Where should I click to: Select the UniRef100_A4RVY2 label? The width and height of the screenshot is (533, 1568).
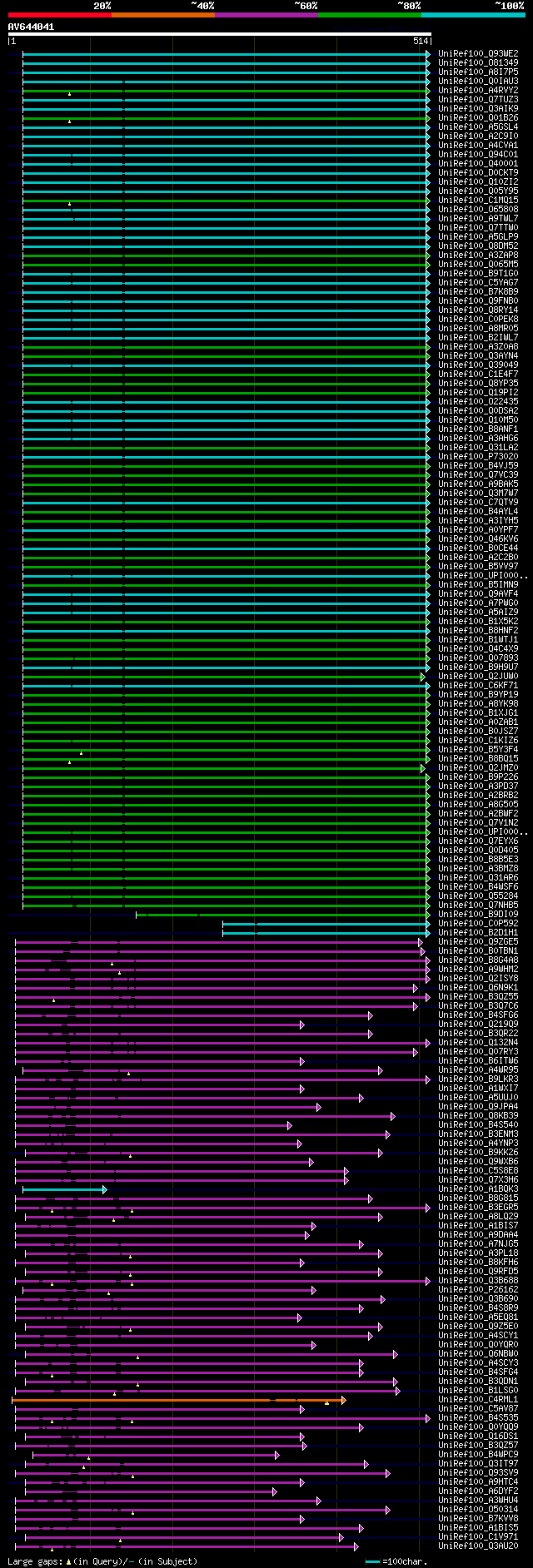click(x=478, y=90)
